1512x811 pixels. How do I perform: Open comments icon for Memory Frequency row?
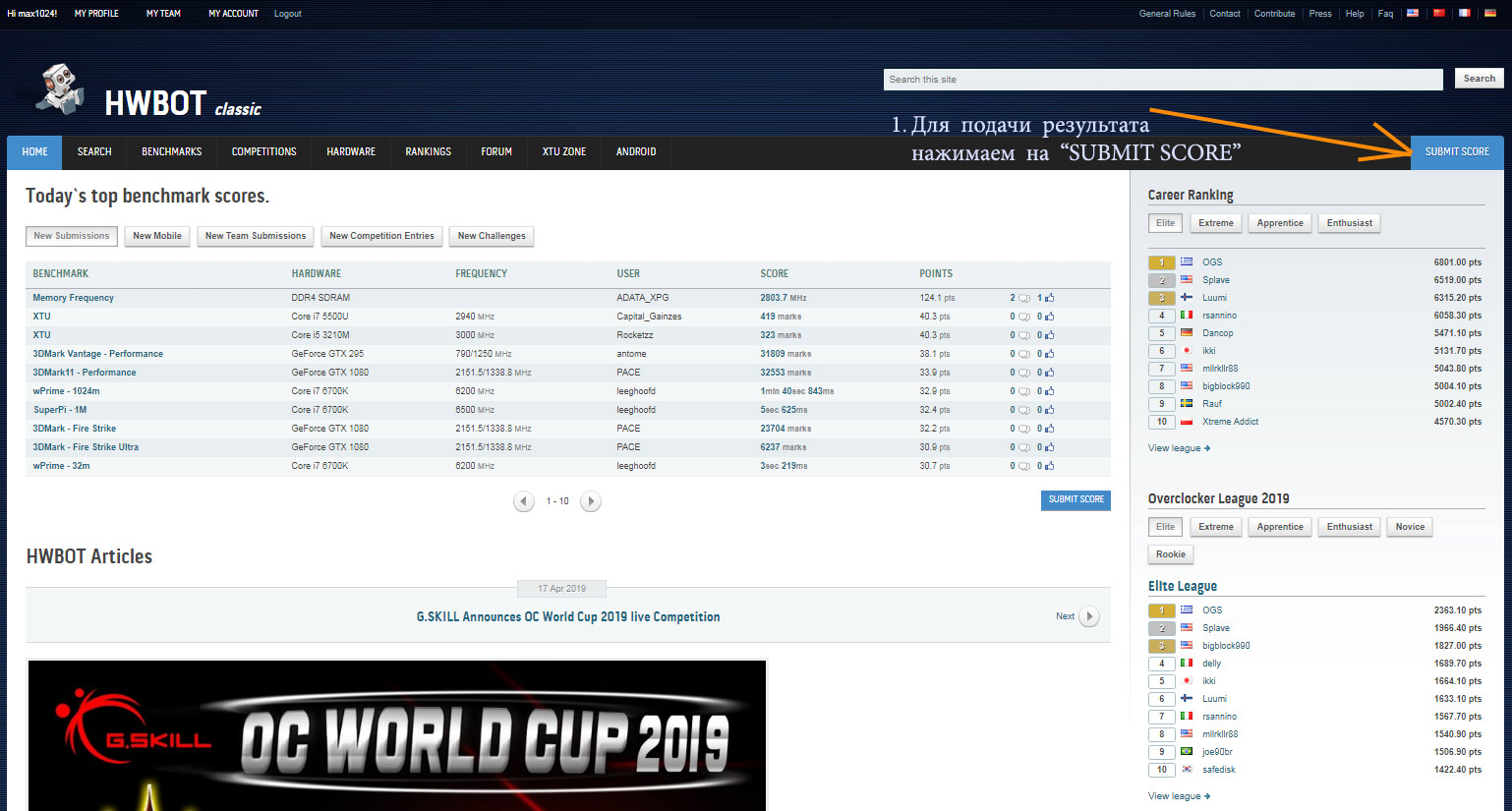[1024, 298]
